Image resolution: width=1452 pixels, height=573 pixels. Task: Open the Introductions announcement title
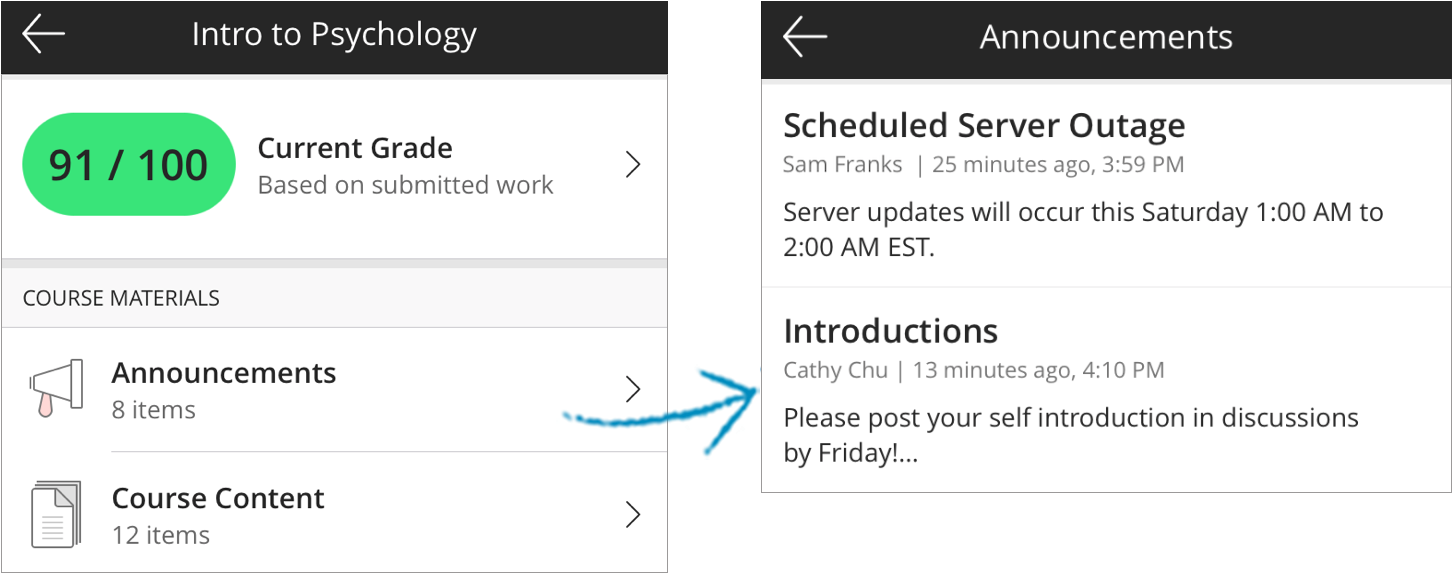point(890,331)
